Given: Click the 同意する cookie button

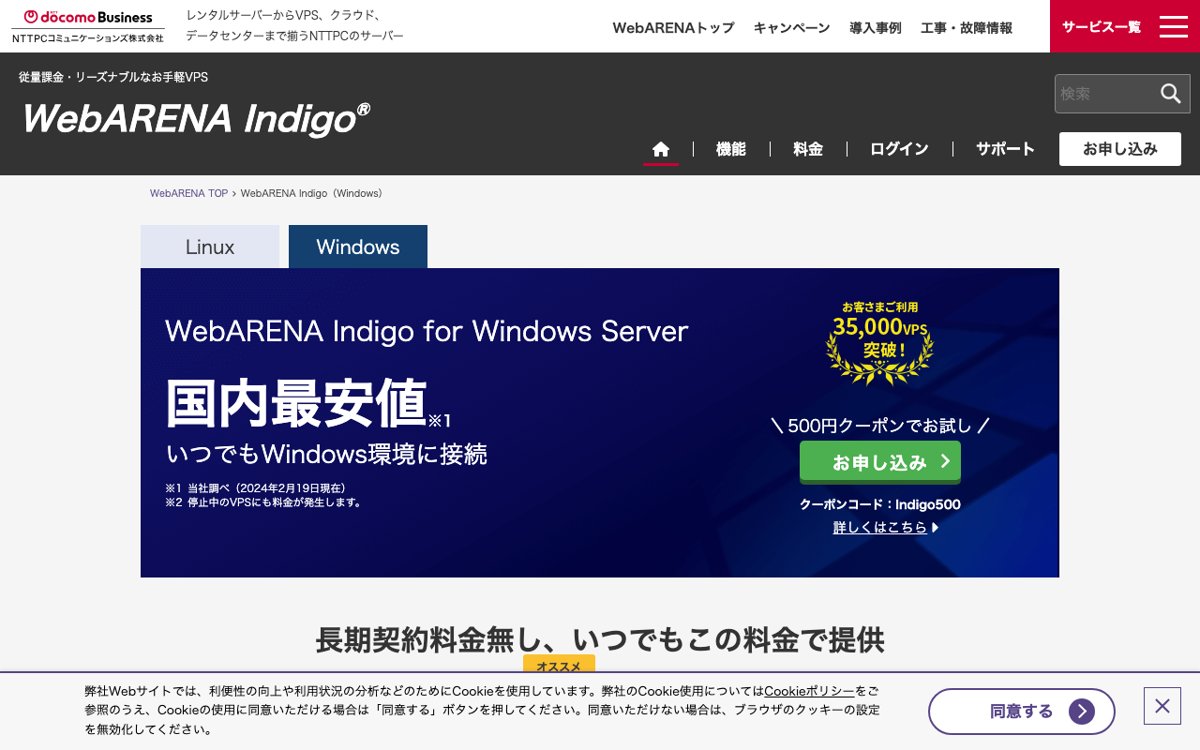Looking at the screenshot, I should point(1021,712).
